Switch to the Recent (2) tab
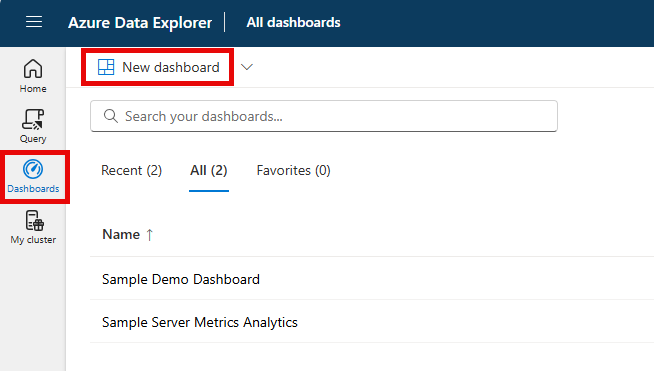 (x=131, y=170)
